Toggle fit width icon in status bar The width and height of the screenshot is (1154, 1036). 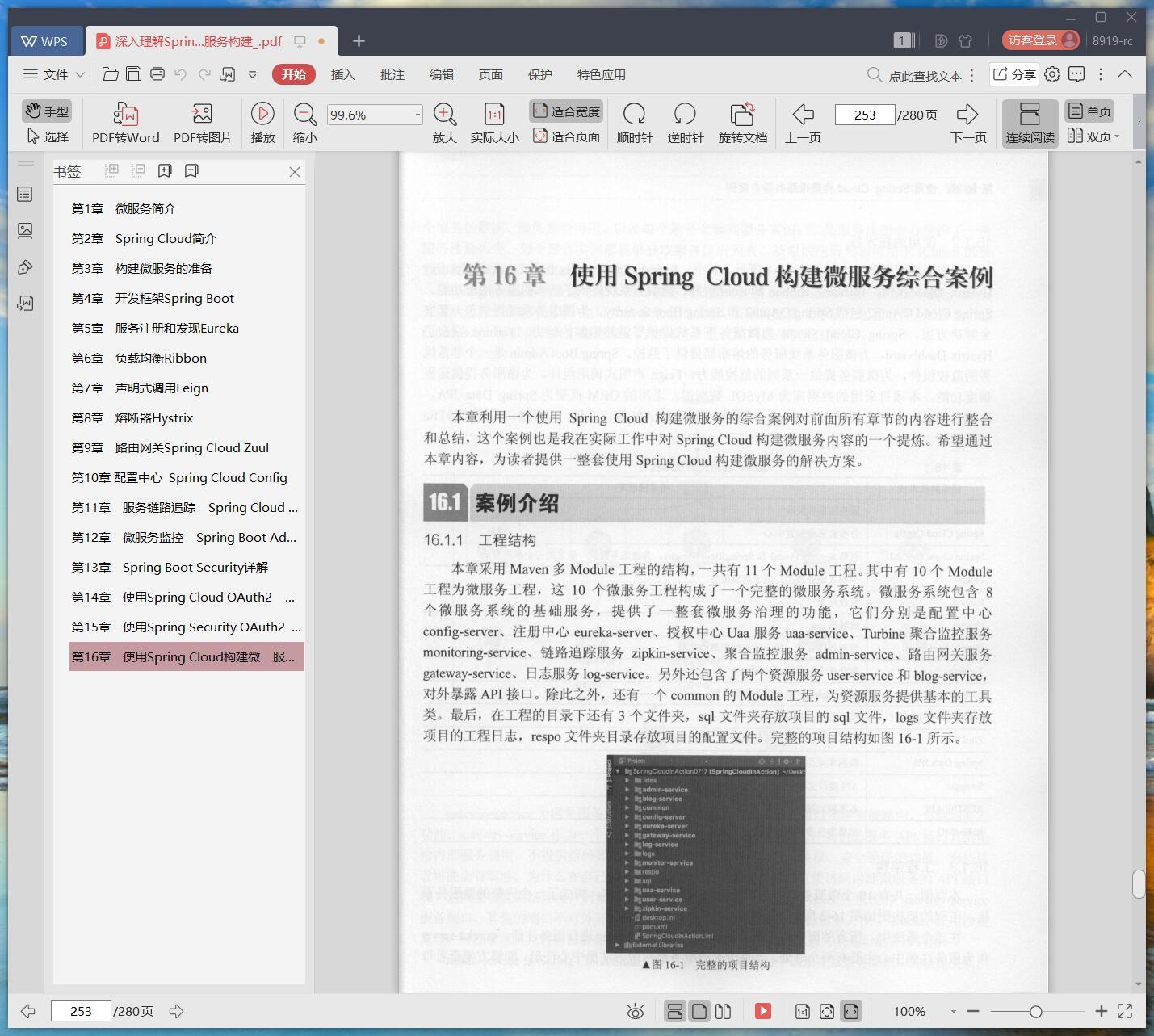pyautogui.click(x=851, y=1011)
